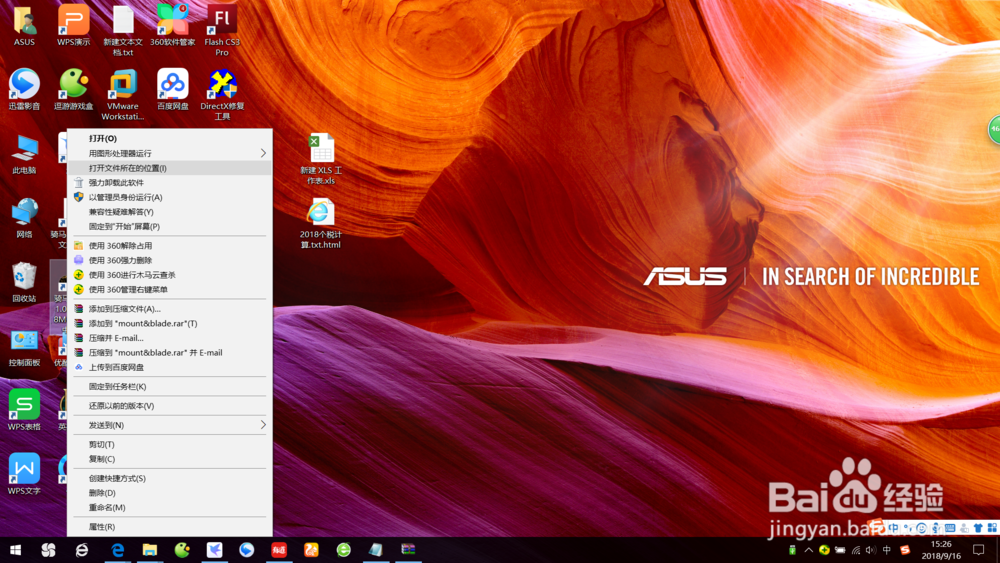The height and width of the screenshot is (563, 1000).
Task: Select 强力卸载此软件 menu item
Action: (170, 182)
